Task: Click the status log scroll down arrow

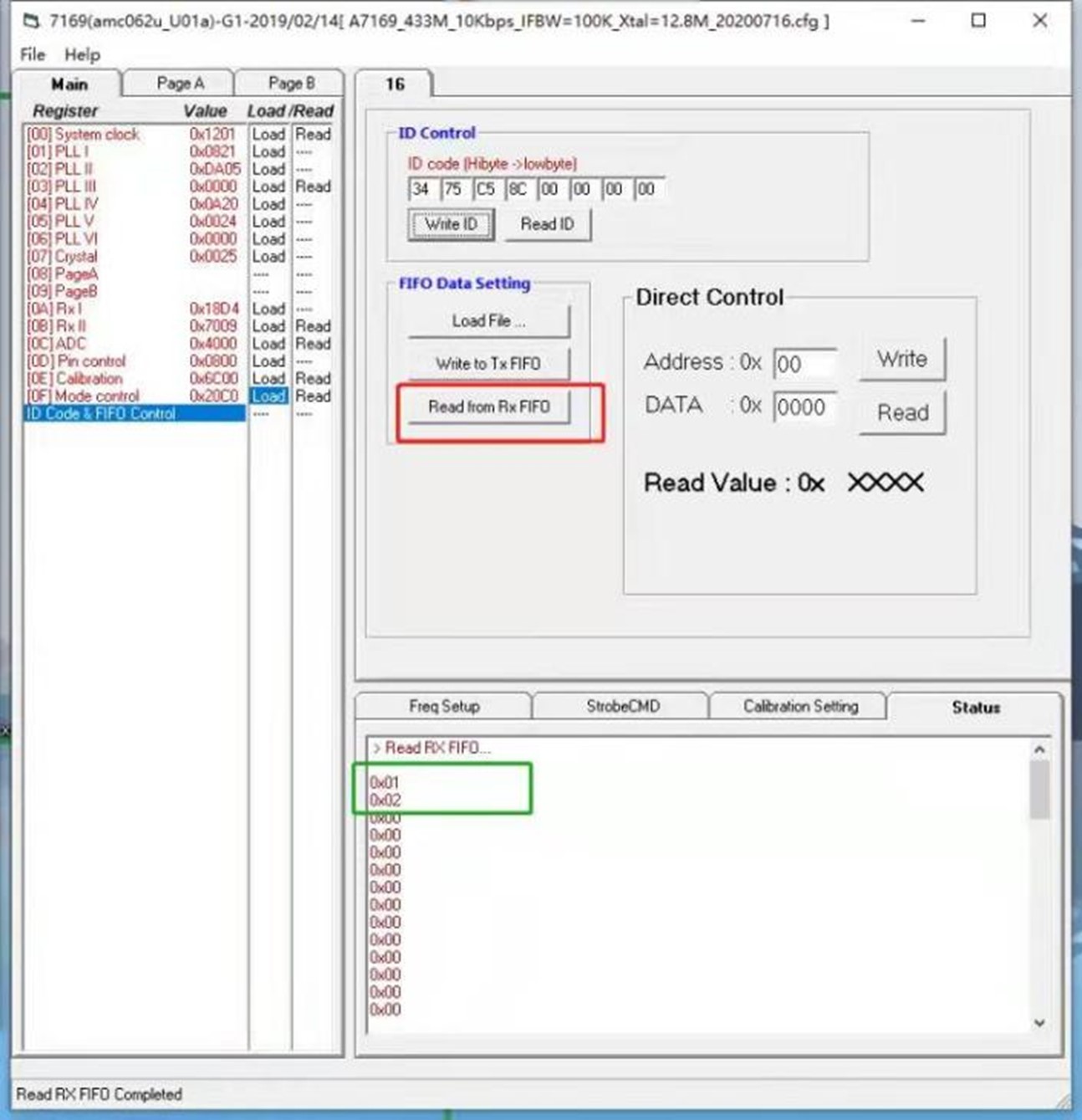Action: click(x=1039, y=1023)
